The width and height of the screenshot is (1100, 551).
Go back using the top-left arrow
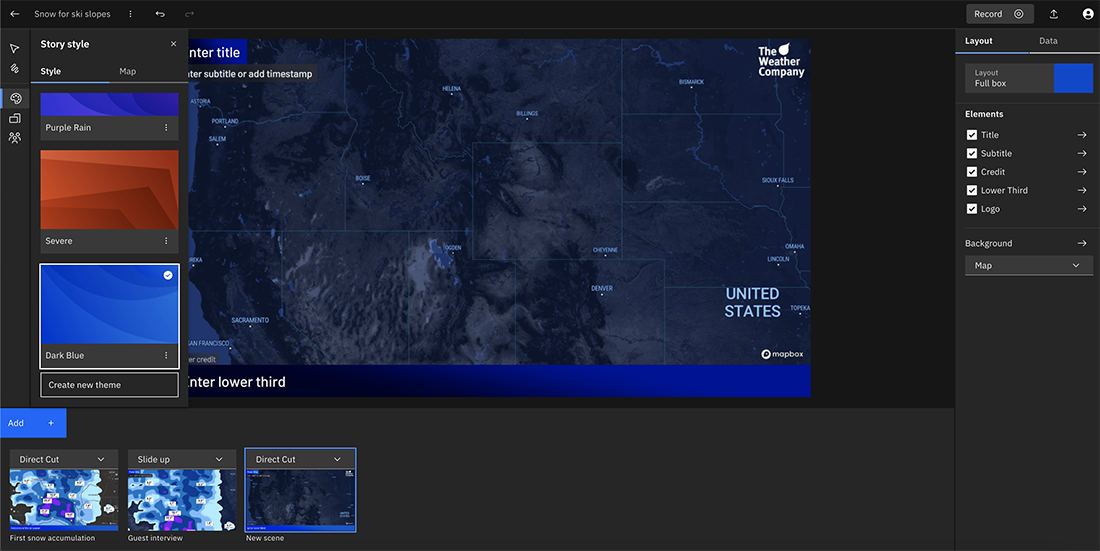pyautogui.click(x=15, y=14)
